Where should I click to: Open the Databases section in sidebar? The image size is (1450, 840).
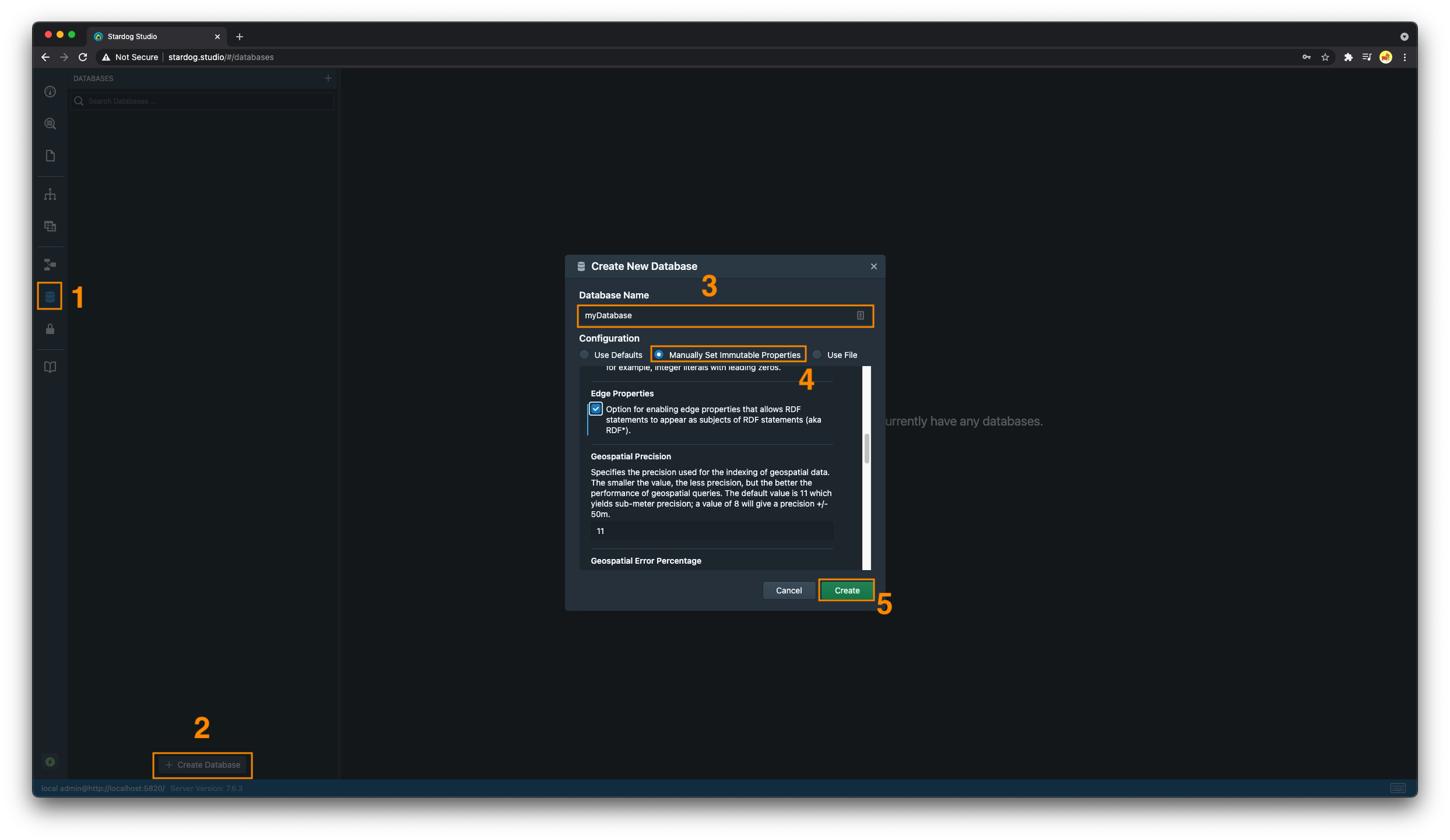click(x=50, y=297)
